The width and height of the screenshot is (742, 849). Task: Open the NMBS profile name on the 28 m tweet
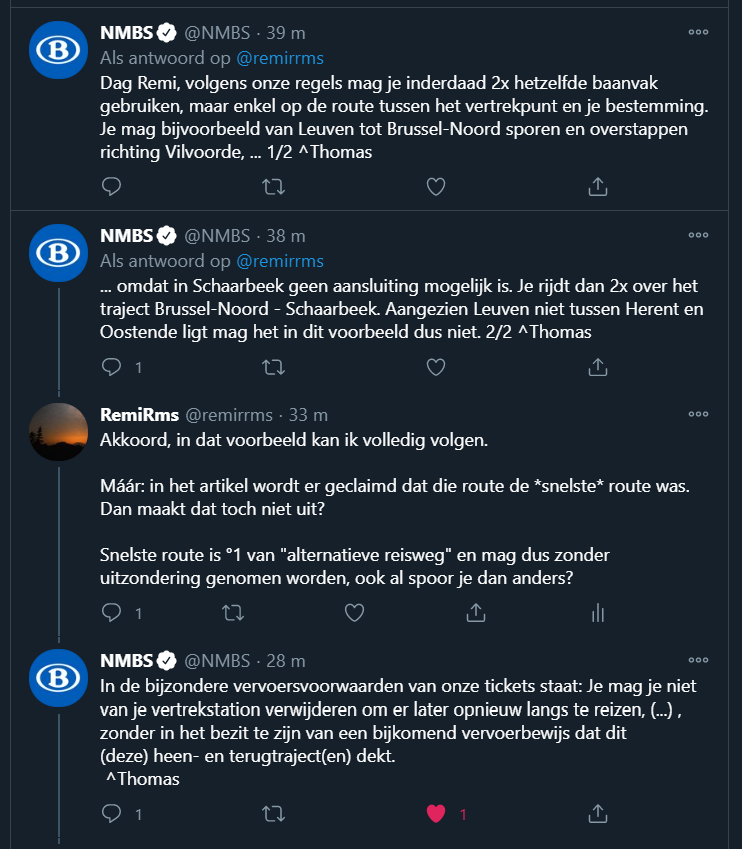click(x=126, y=660)
